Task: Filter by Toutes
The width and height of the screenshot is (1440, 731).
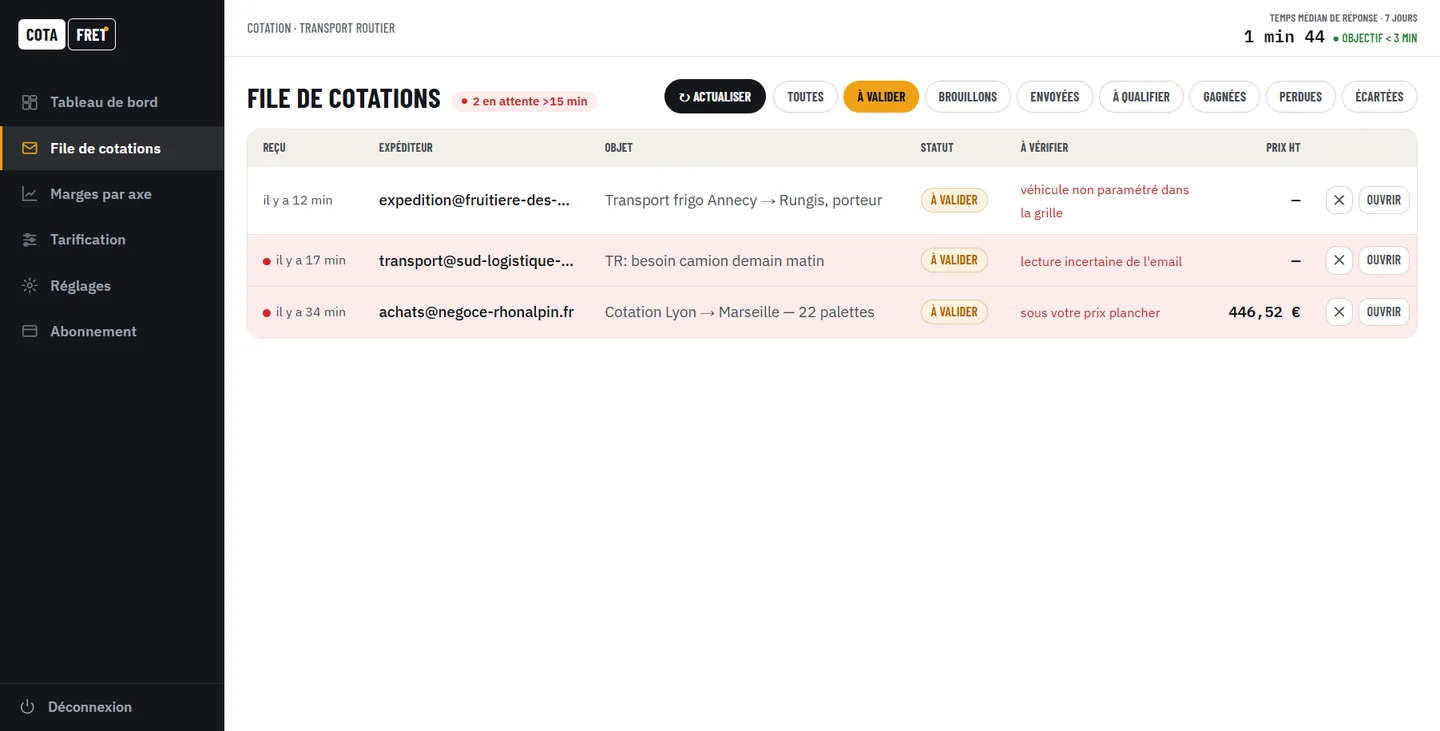Action: (805, 97)
